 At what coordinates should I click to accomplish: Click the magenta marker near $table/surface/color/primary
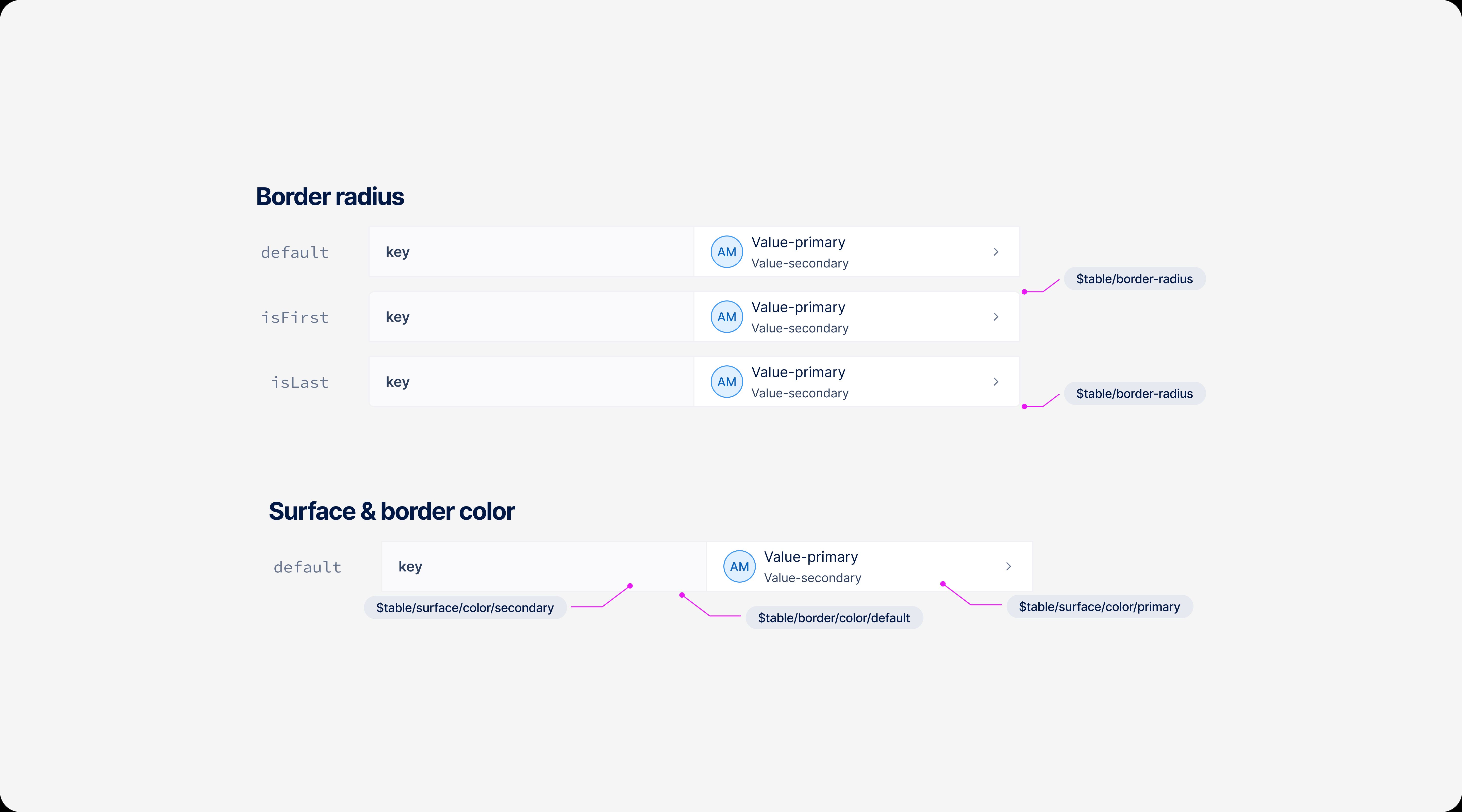pyautogui.click(x=942, y=583)
